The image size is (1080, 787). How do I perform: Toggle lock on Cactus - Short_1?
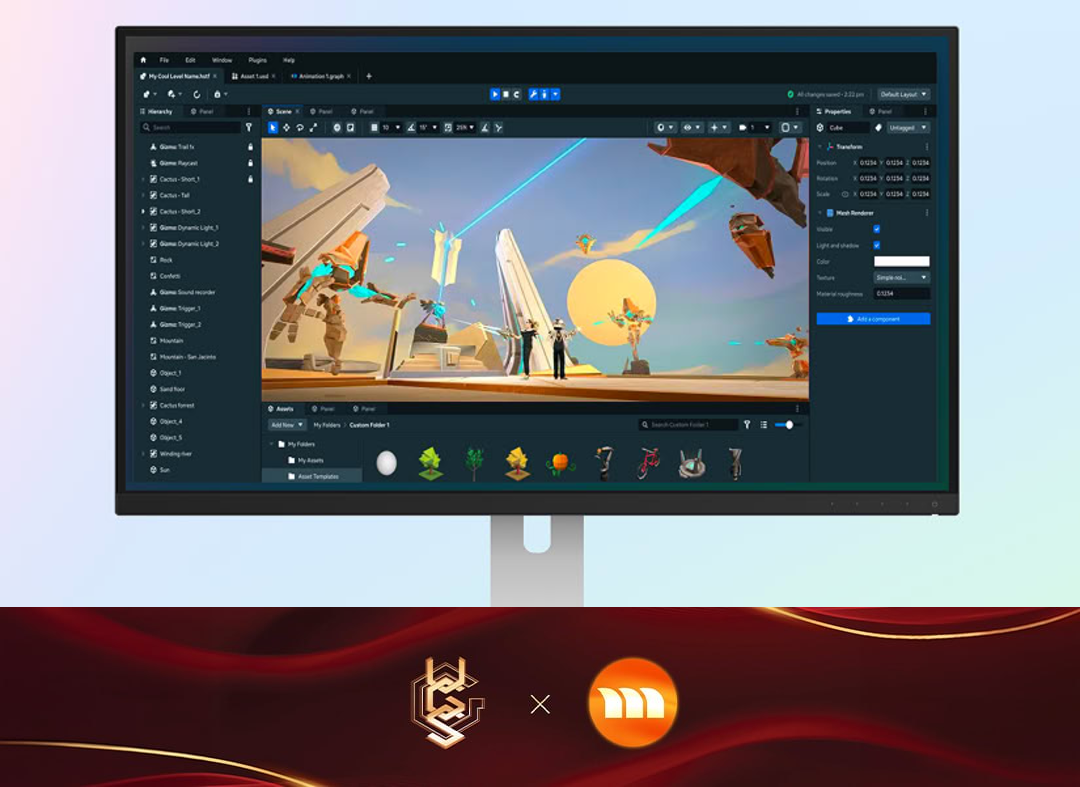click(250, 179)
